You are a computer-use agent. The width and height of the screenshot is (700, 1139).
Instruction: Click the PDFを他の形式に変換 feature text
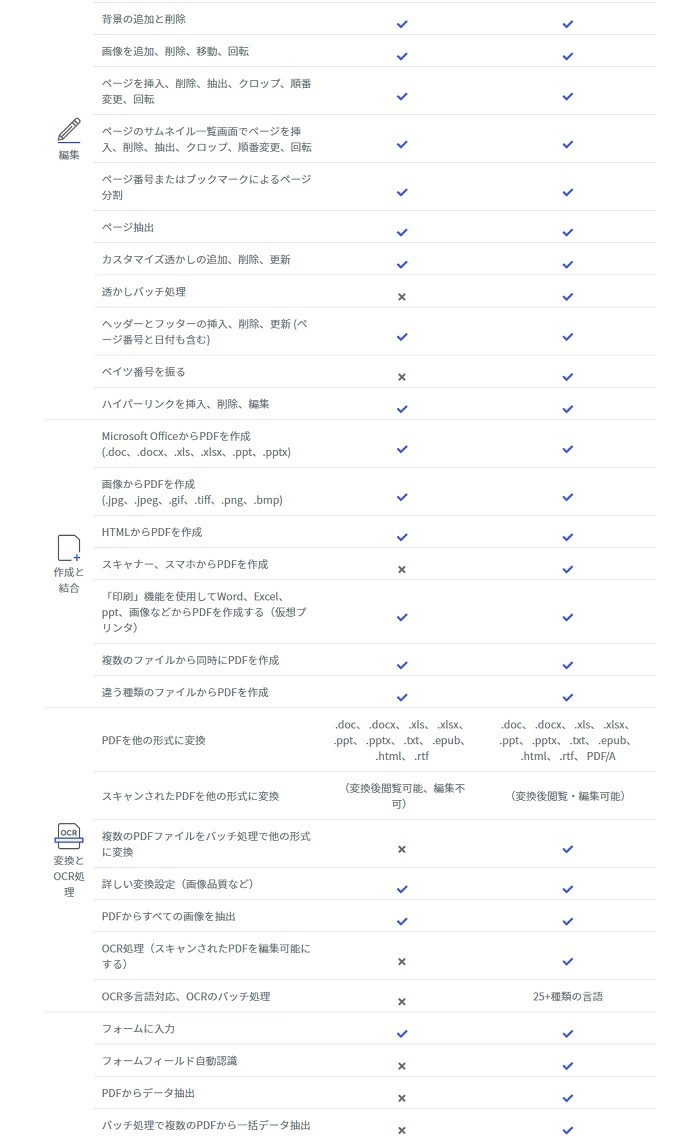(153, 740)
